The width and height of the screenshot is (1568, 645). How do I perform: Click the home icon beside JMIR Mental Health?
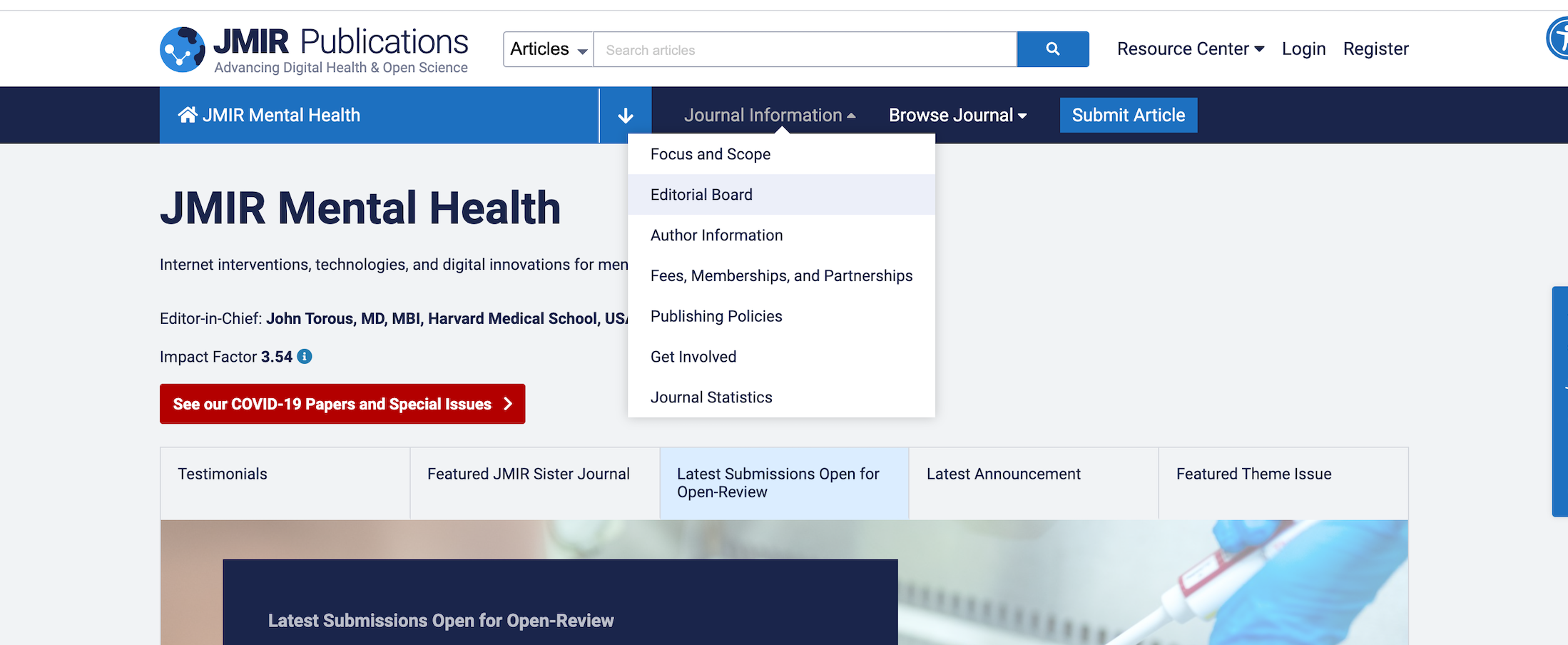[188, 115]
